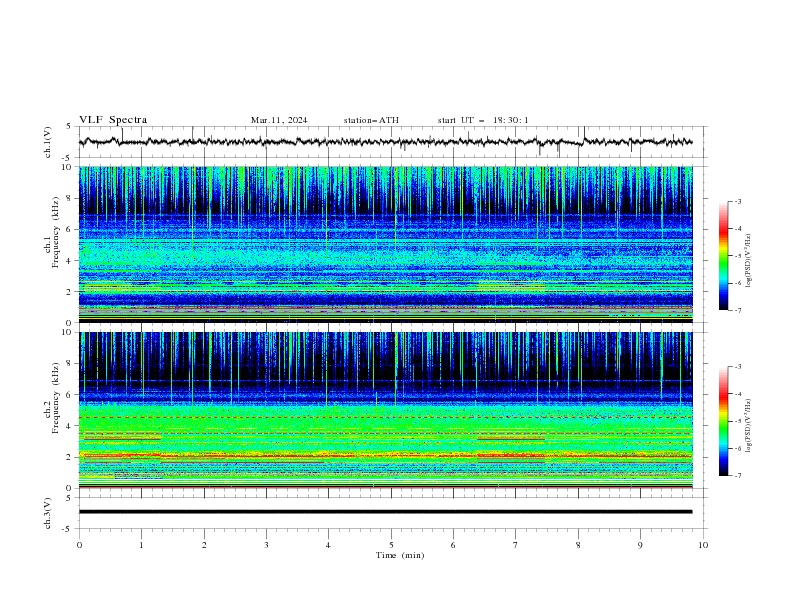Click time axis tick label "2"
The width and height of the screenshot is (792, 612).
coord(204,545)
